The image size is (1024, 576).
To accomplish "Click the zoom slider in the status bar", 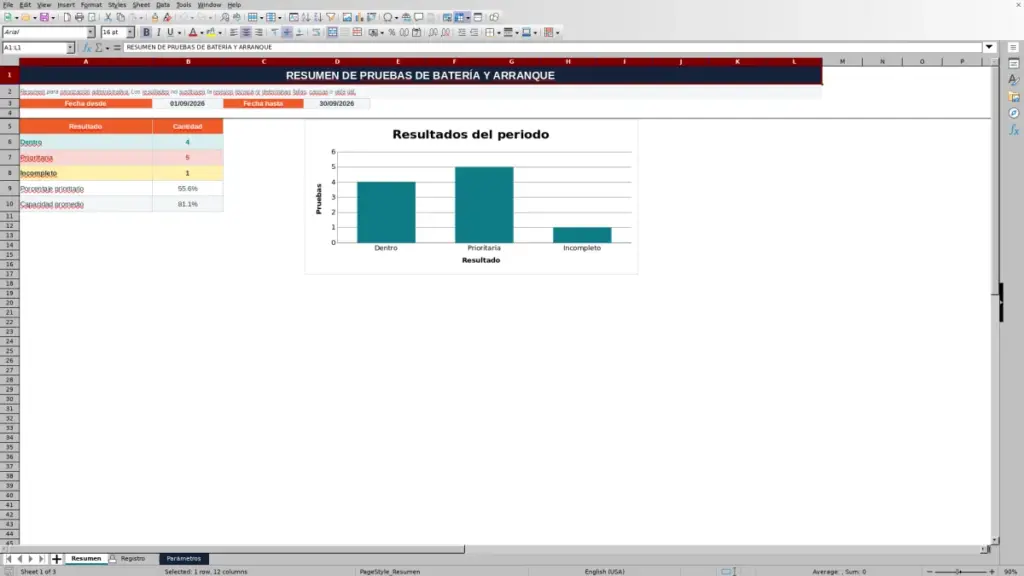I will pos(960,572).
